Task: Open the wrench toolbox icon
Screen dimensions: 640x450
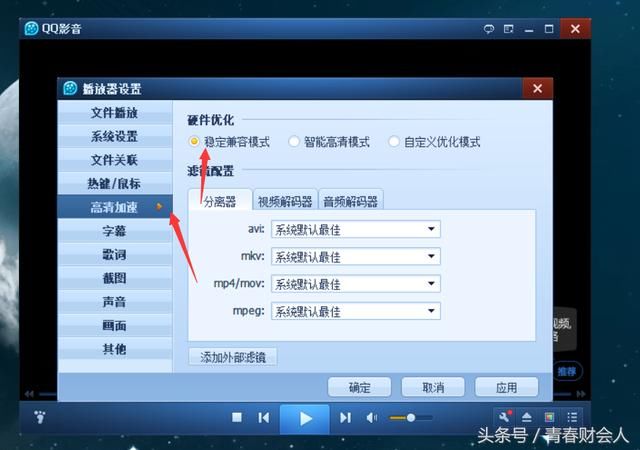Action: [504, 417]
